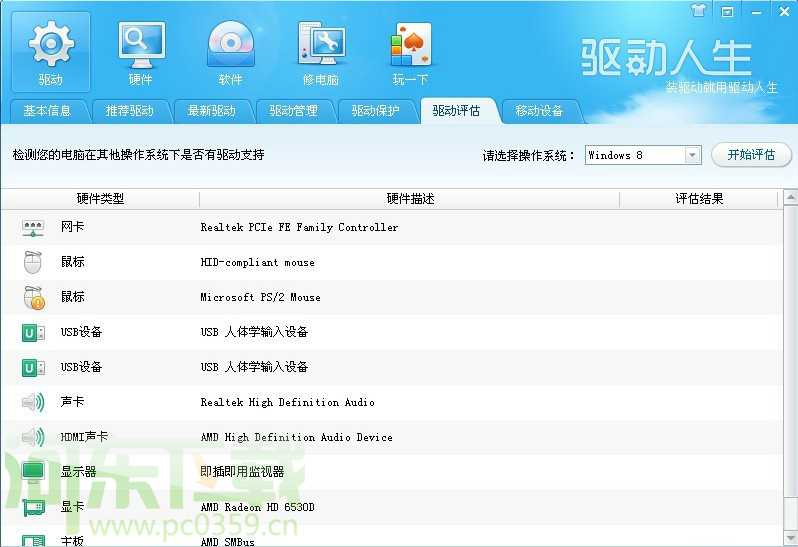Click the speaker icon for HDMI声卡
Image resolution: width=798 pixels, height=547 pixels.
[x=33, y=437]
